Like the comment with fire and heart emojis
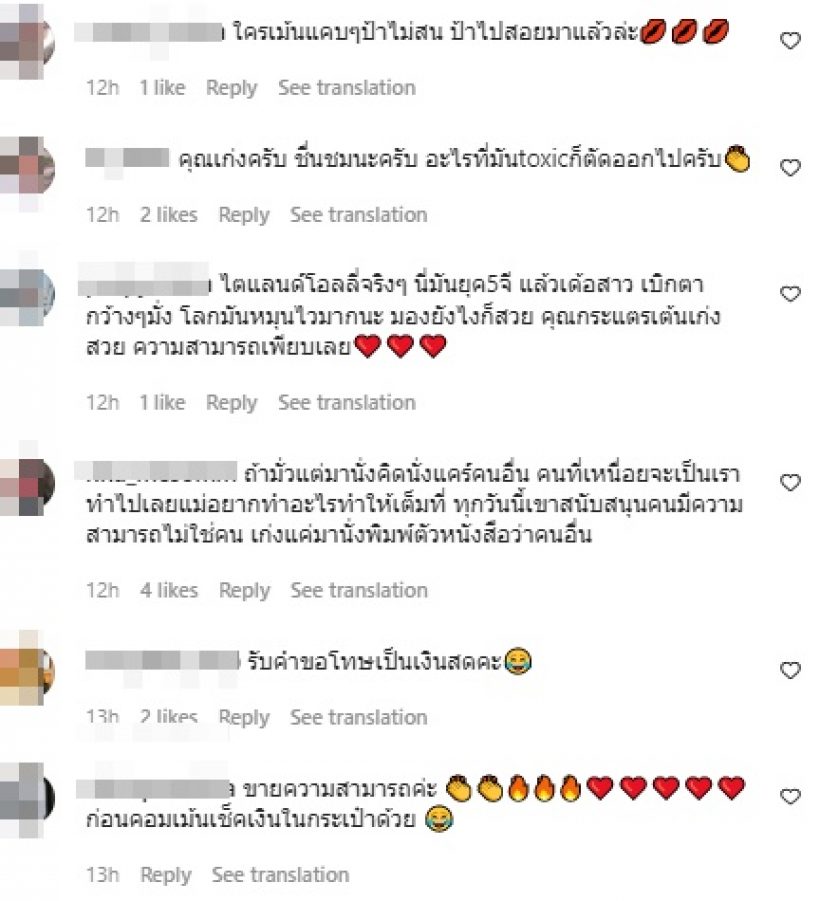The width and height of the screenshot is (820, 901). click(790, 796)
